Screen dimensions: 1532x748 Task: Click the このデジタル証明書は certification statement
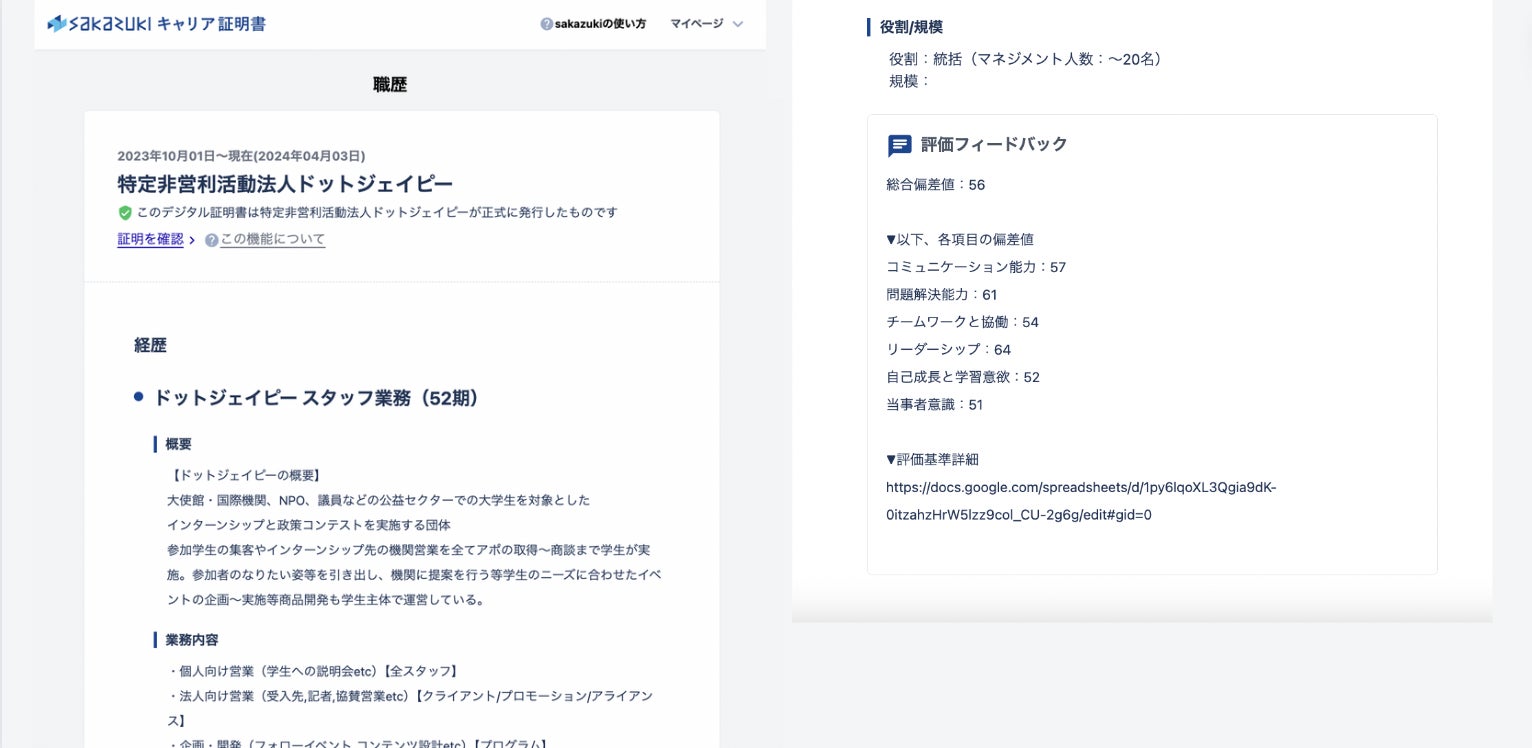pyautogui.click(x=377, y=213)
